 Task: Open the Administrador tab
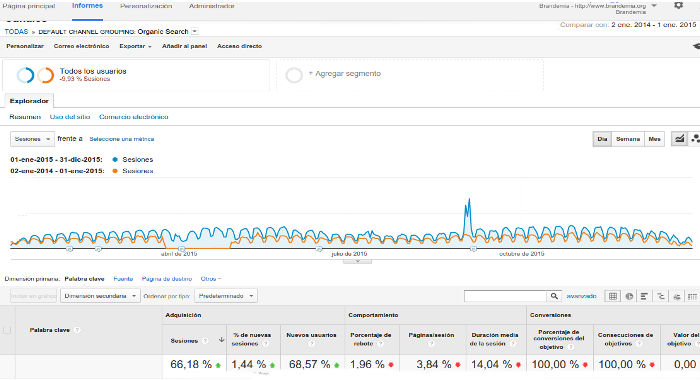[x=212, y=6]
